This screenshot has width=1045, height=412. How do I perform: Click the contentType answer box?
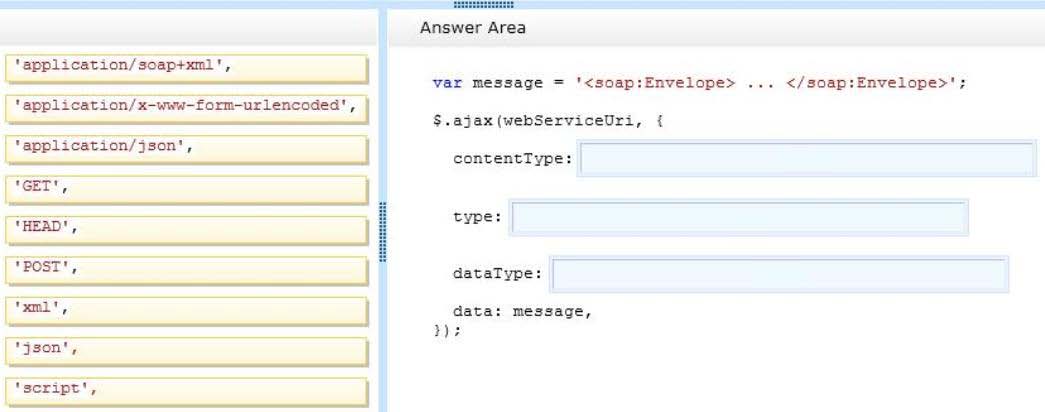[806, 159]
